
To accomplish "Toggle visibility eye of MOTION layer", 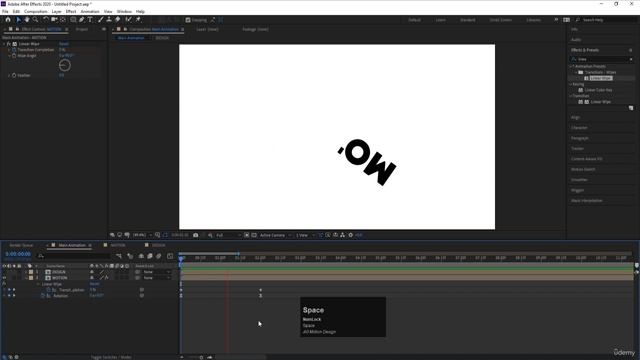I will click(x=4, y=278).
